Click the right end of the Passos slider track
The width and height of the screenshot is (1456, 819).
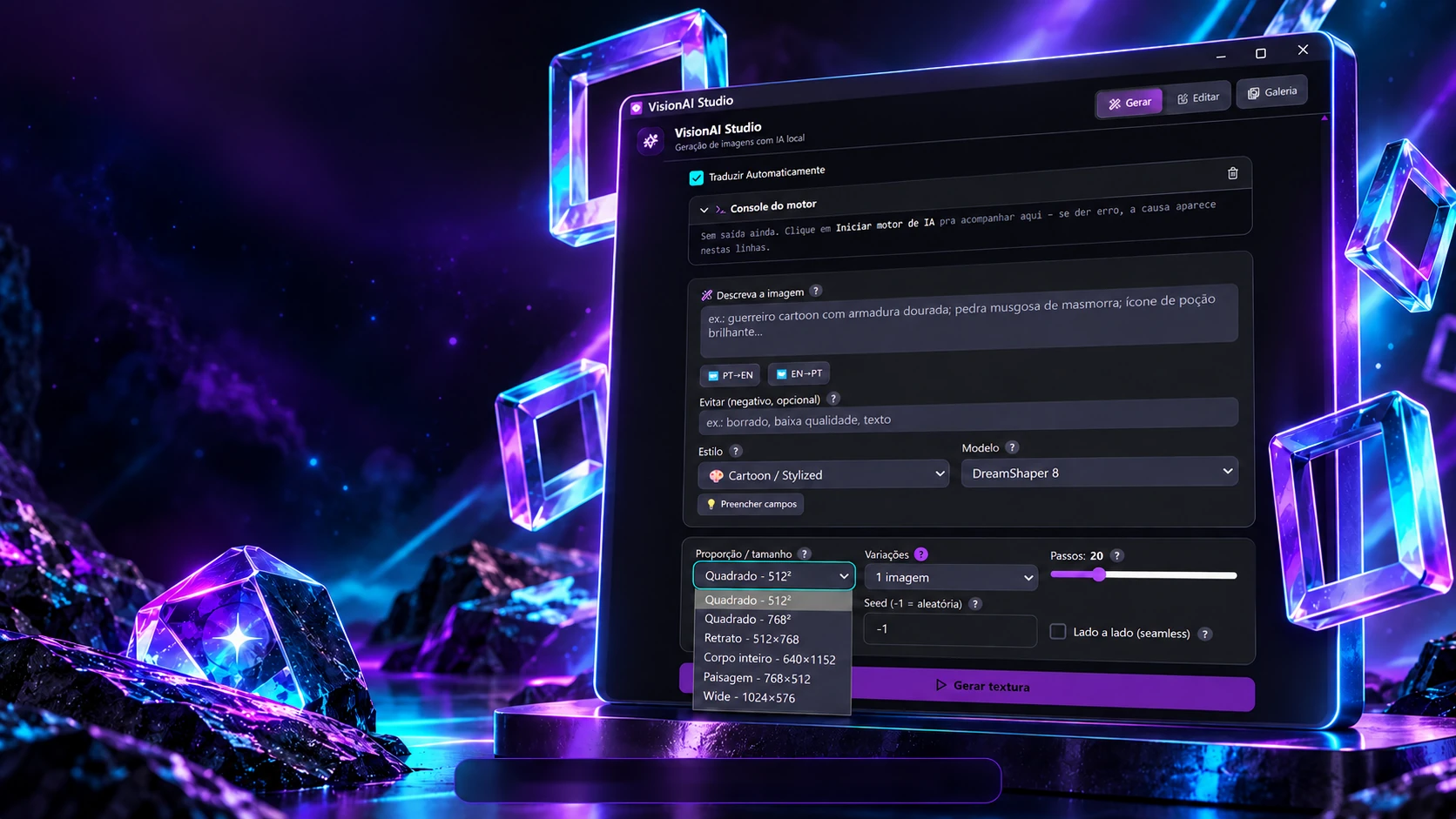[1233, 575]
